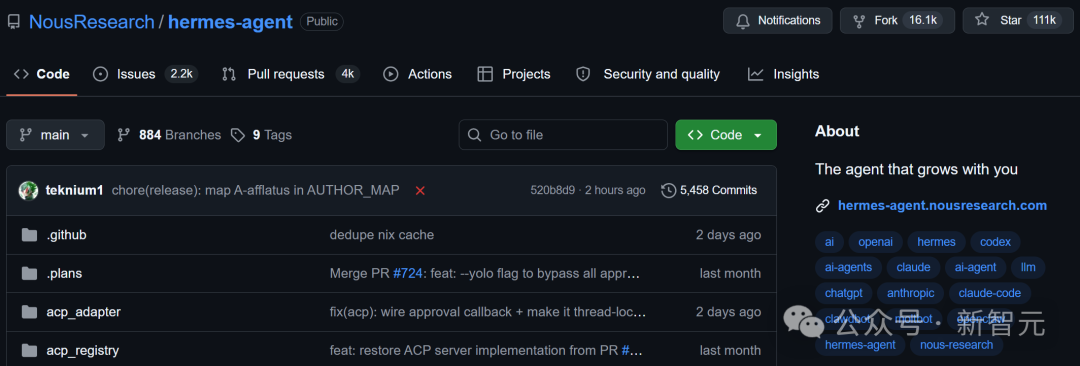Click the link chain icon in About
The height and width of the screenshot is (366, 1080).
[x=822, y=205]
